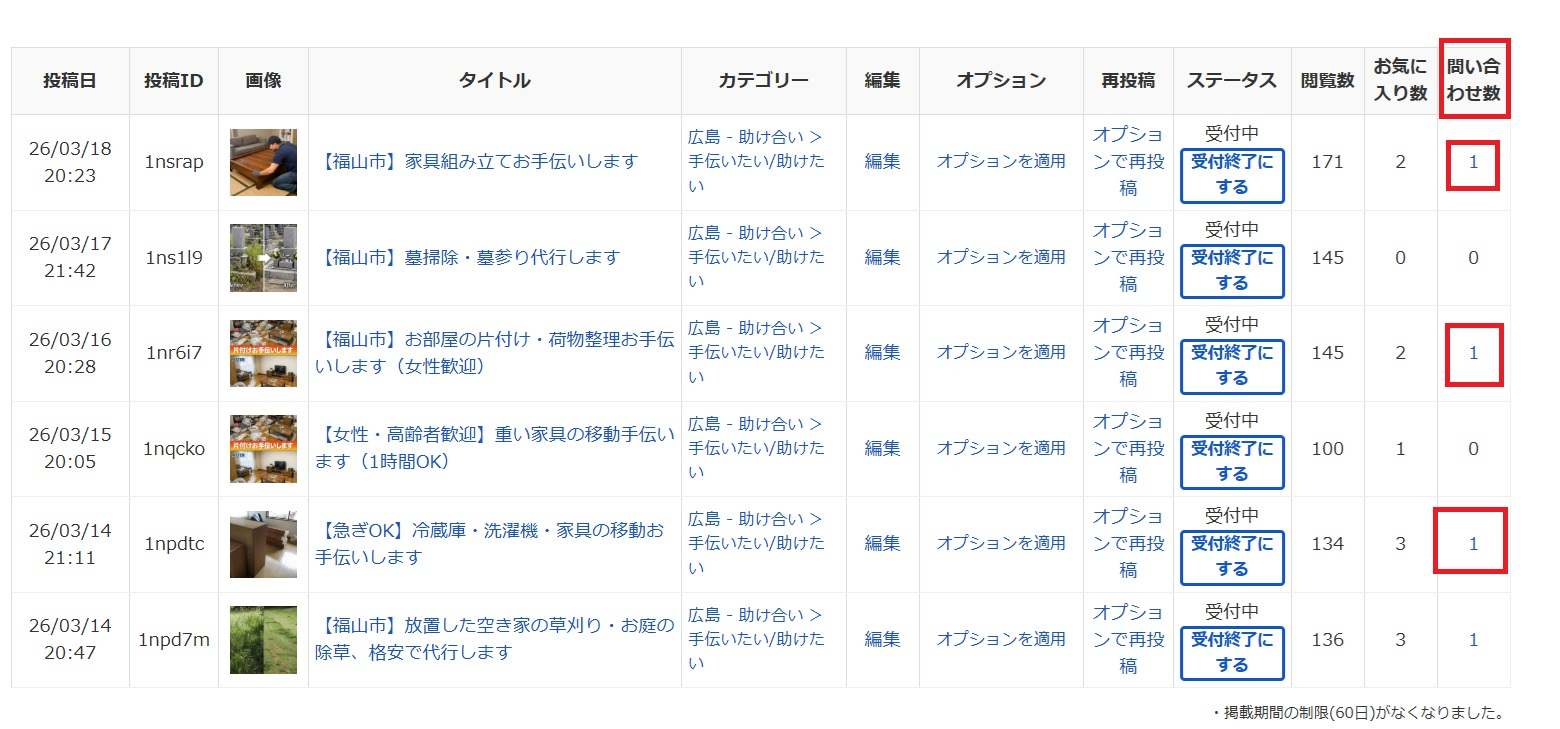Click thumbnail of post 1ns1l9
The height and width of the screenshot is (729, 1560).
(x=263, y=257)
